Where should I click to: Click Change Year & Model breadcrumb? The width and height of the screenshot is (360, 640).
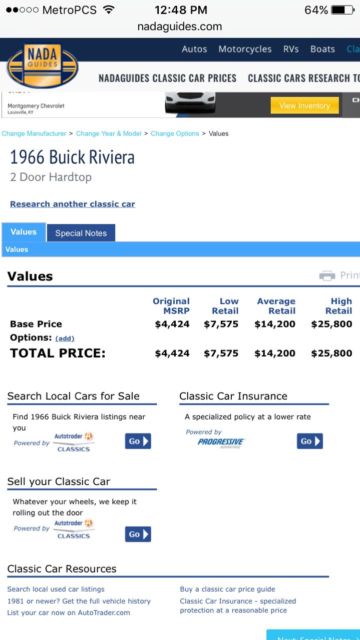tap(109, 133)
